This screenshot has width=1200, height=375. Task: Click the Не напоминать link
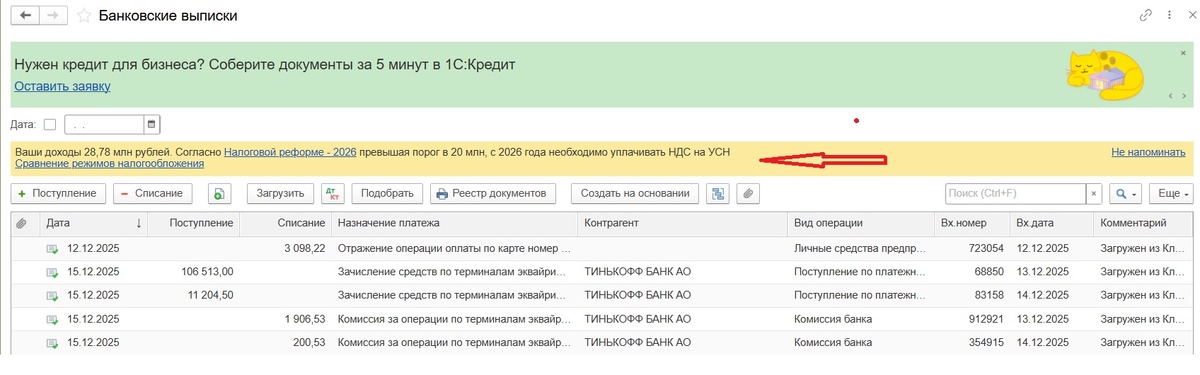[1148, 152]
